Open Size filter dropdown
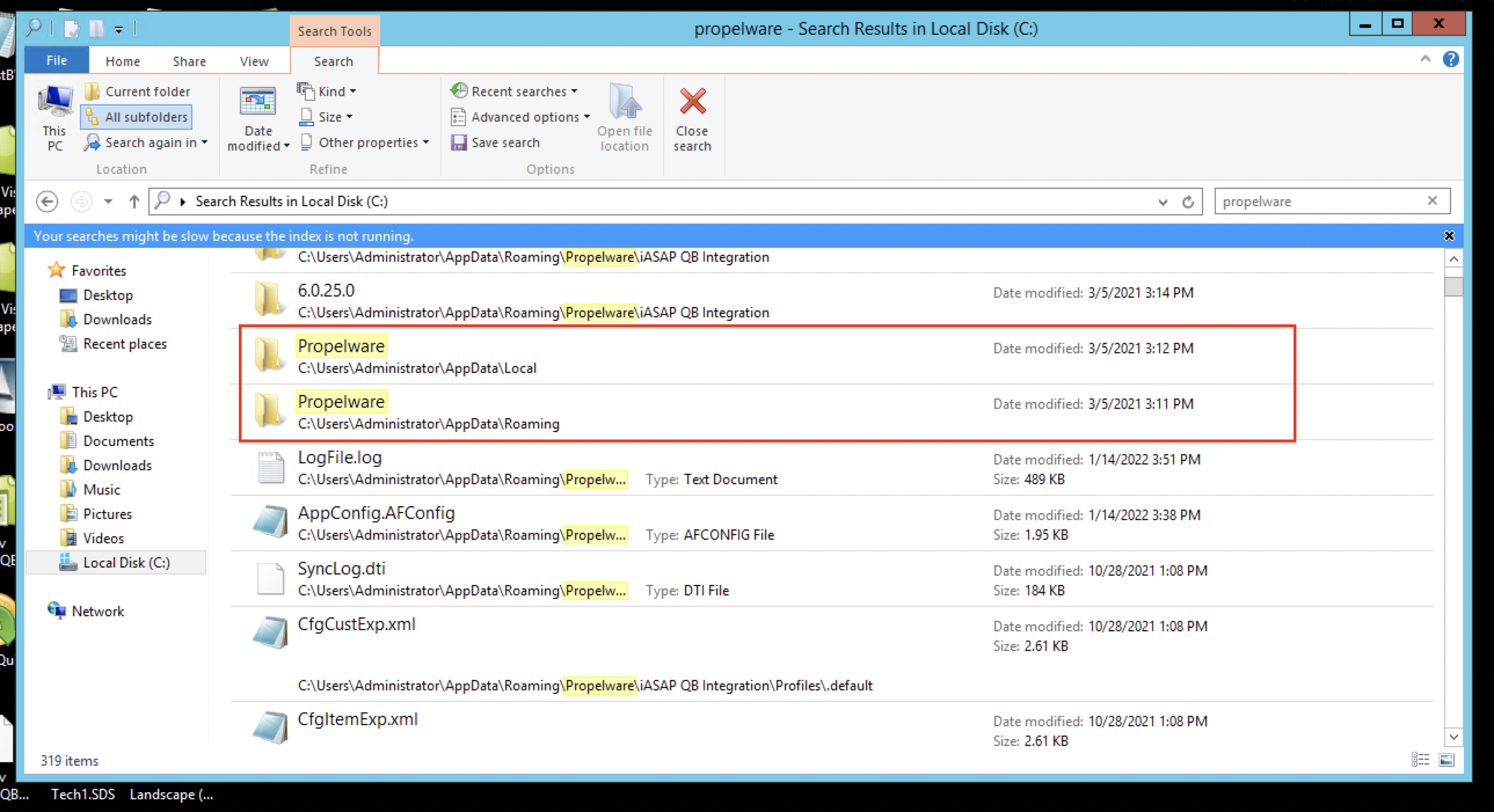 pos(326,116)
